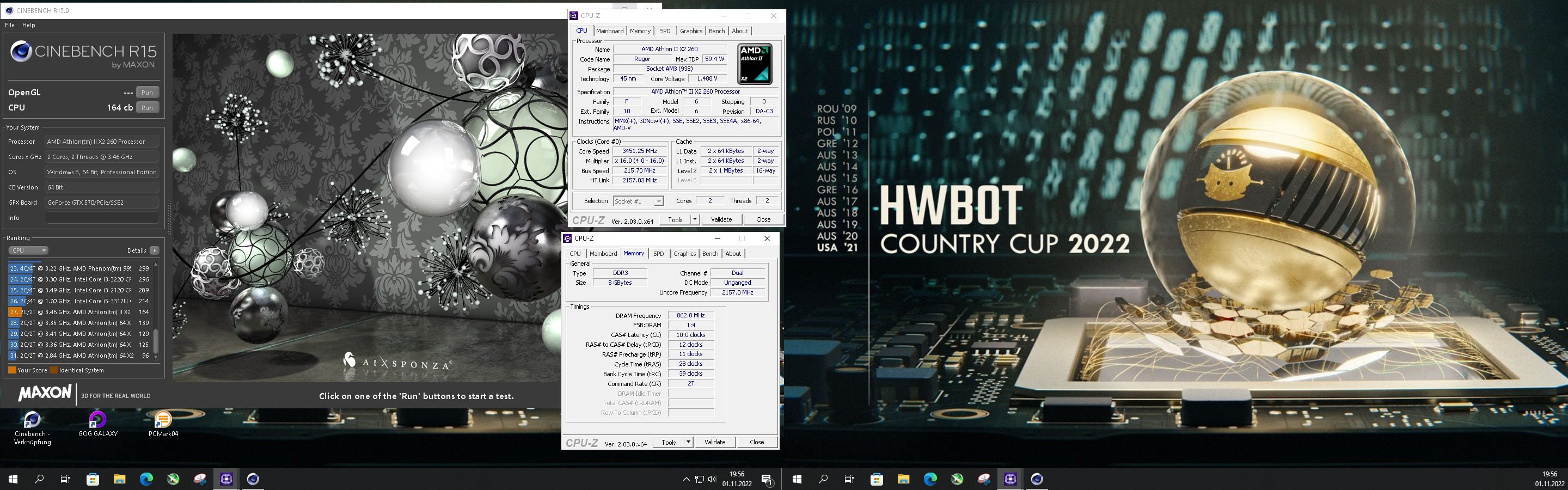Viewport: 1568px width, 490px height.
Task: Click Tools button in lower CPU-Z window
Action: click(669, 443)
